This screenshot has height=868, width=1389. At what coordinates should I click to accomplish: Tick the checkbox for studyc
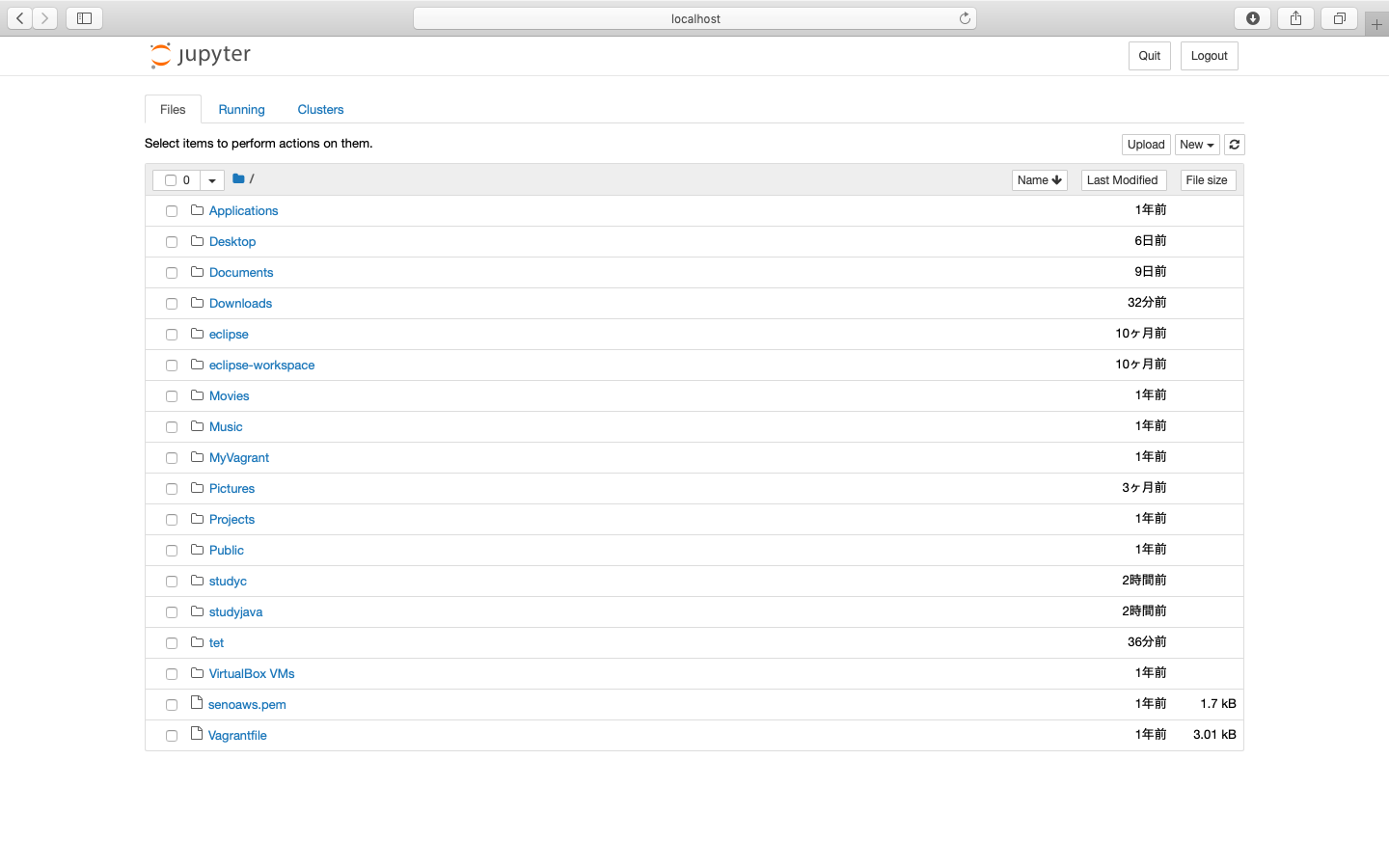coord(172,582)
